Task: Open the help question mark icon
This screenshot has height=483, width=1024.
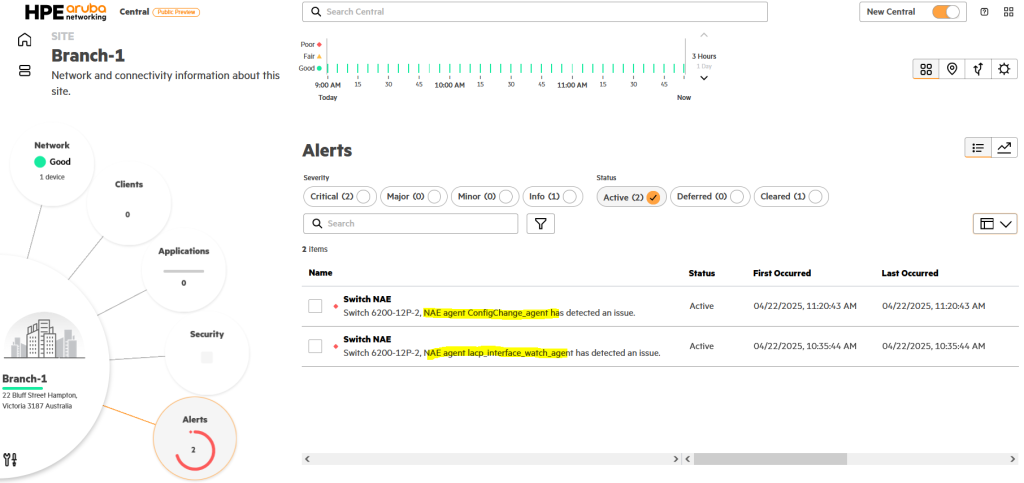Action: [985, 12]
